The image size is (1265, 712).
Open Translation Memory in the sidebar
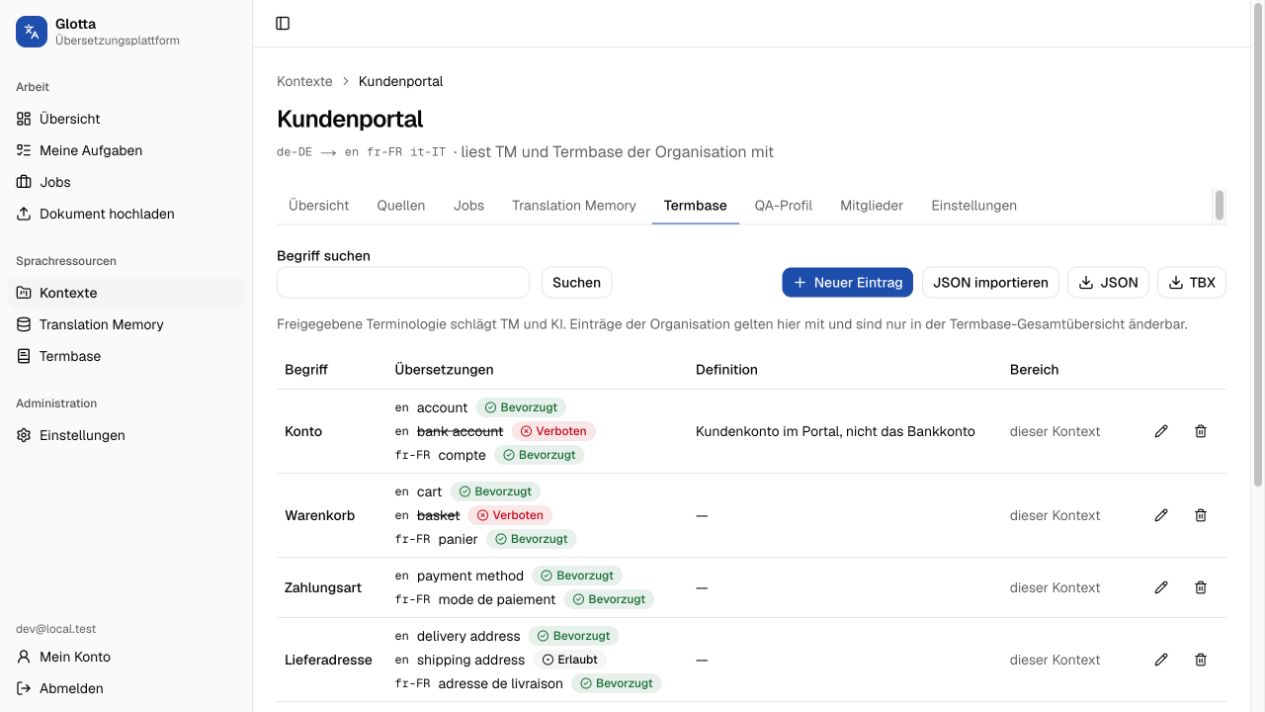click(126, 324)
